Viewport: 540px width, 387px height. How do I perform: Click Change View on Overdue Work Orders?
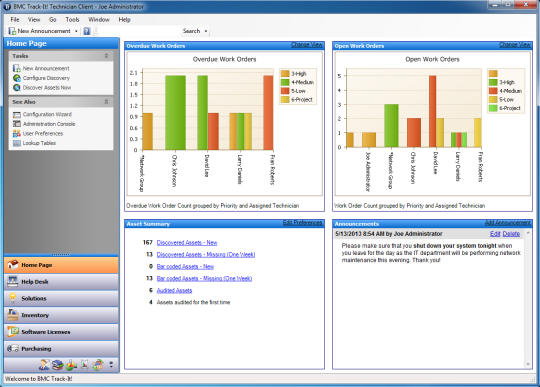307,45
